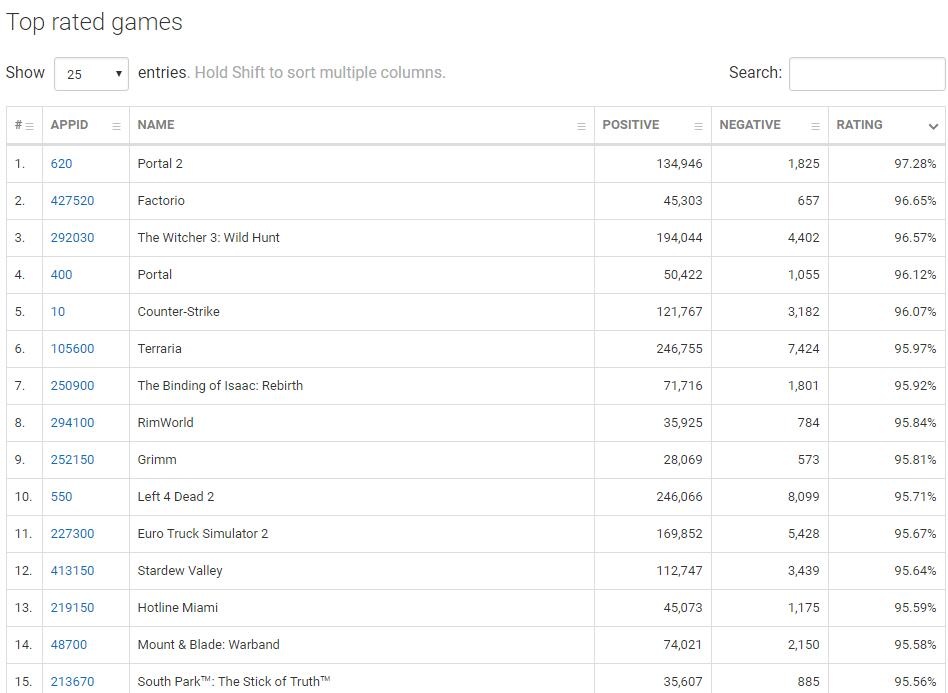Open Portal 2 app ID 620 link
The height and width of the screenshot is (693, 948).
pyautogui.click(x=62, y=164)
